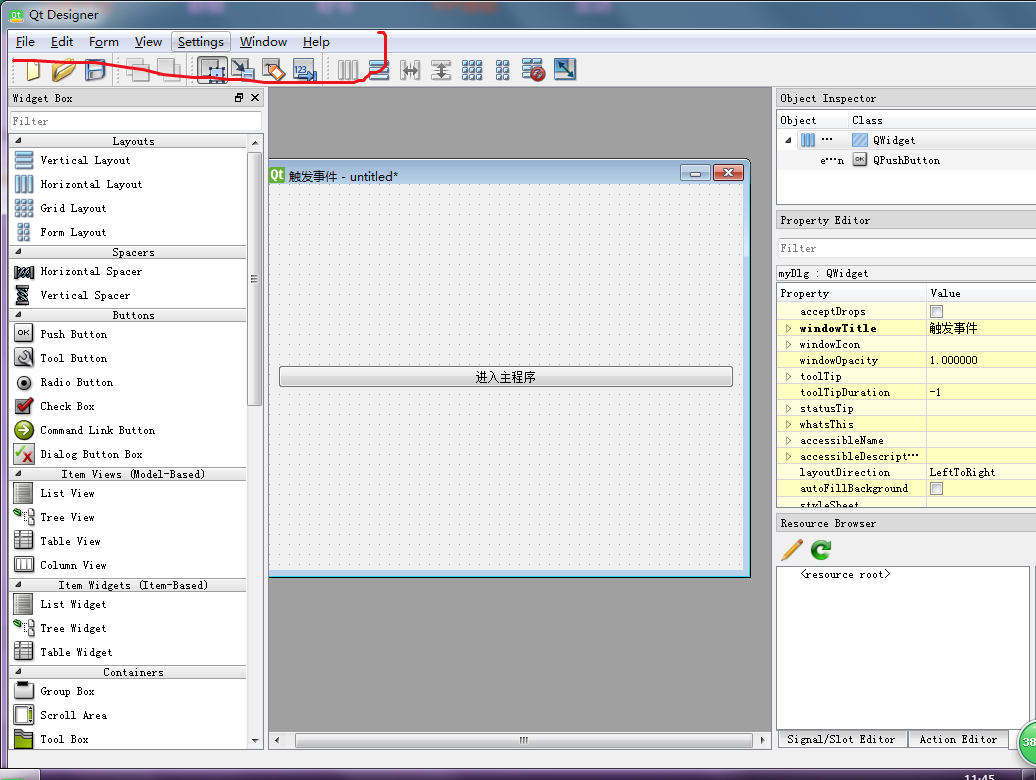Switch to Edit Signals/Slots mode icon
This screenshot has height=780, width=1036.
coord(242,70)
